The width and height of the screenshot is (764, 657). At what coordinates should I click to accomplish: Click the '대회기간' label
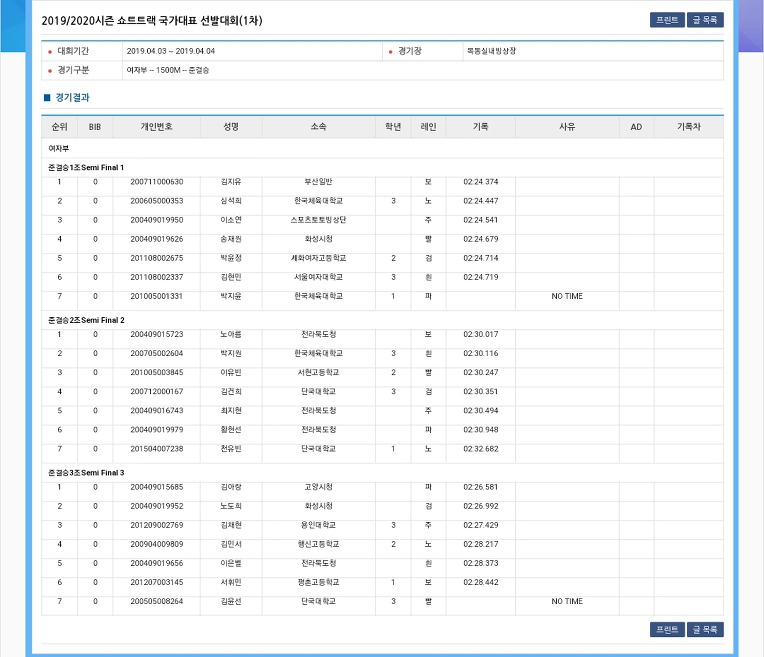point(73,51)
